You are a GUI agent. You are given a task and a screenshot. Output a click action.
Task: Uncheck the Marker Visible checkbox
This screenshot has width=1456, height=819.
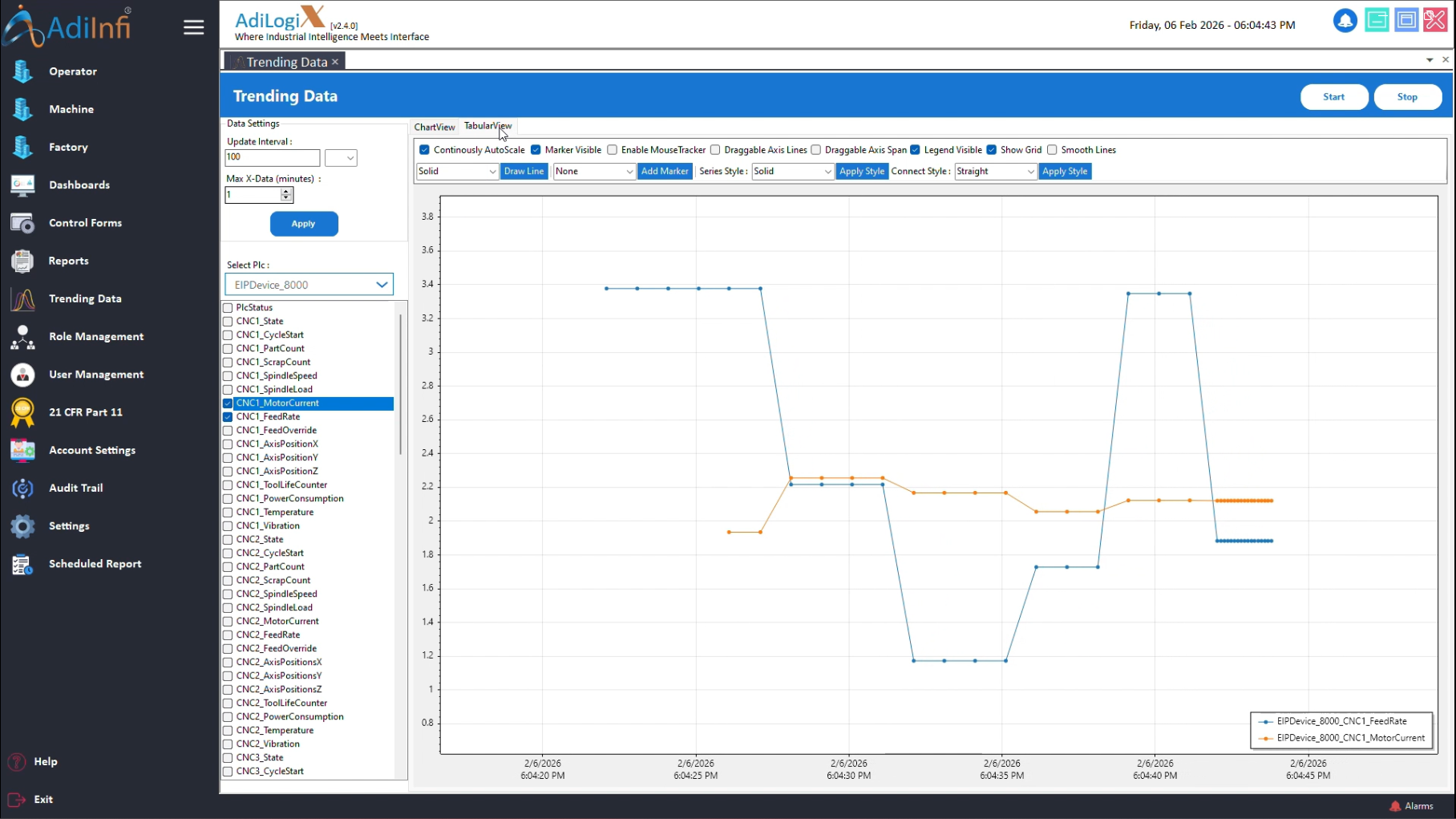(536, 150)
